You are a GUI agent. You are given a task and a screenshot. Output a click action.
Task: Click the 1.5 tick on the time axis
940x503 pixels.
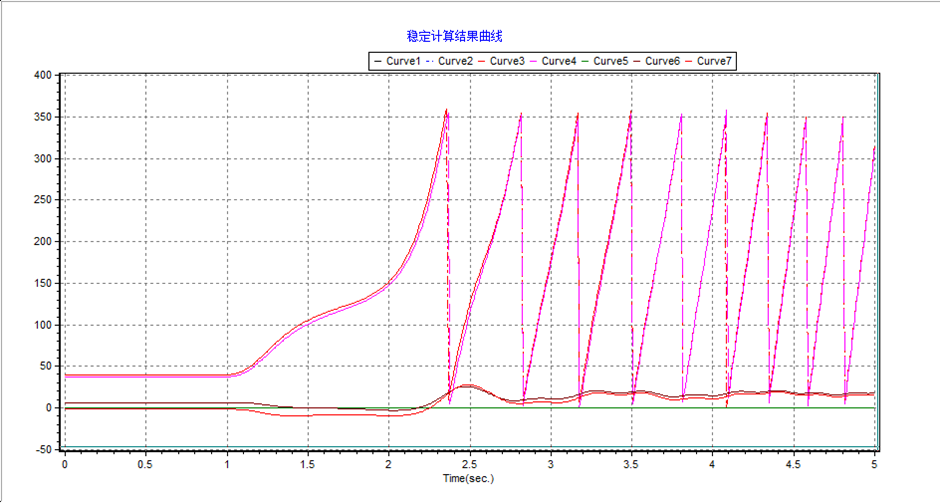point(307,465)
